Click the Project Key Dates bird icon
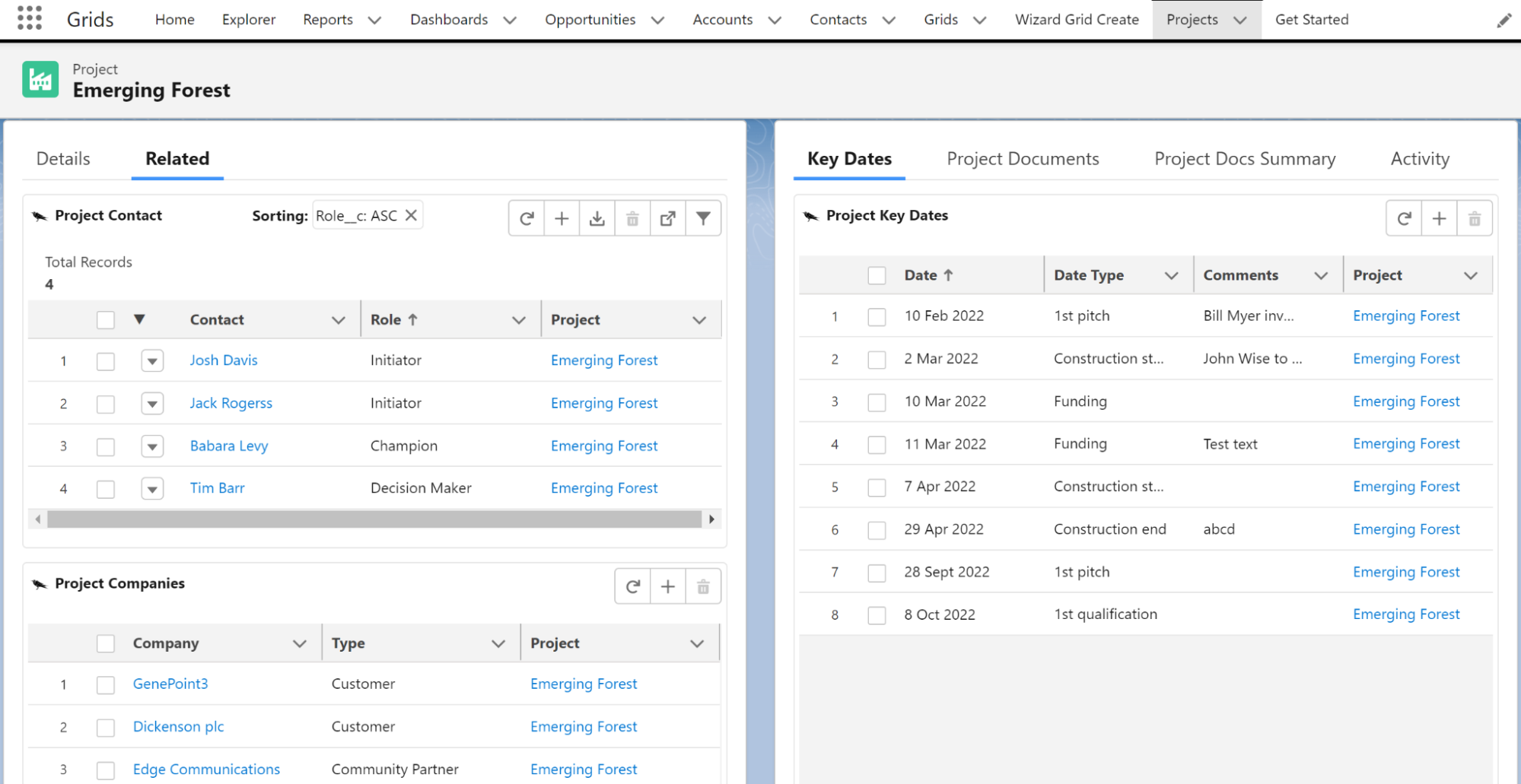The width and height of the screenshot is (1521, 784). pyautogui.click(x=811, y=216)
